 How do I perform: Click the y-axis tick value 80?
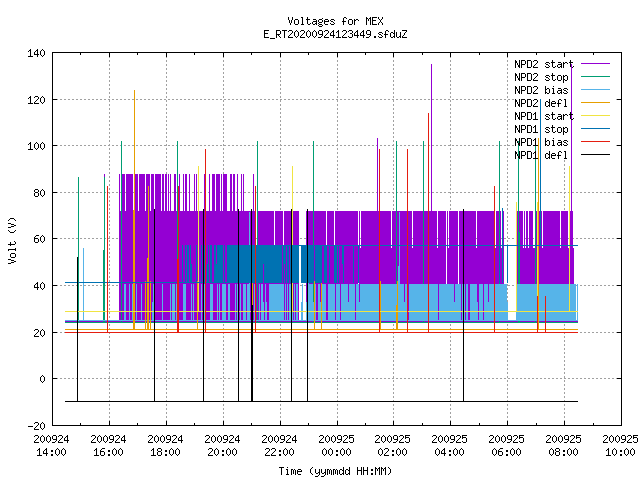tap(40, 193)
